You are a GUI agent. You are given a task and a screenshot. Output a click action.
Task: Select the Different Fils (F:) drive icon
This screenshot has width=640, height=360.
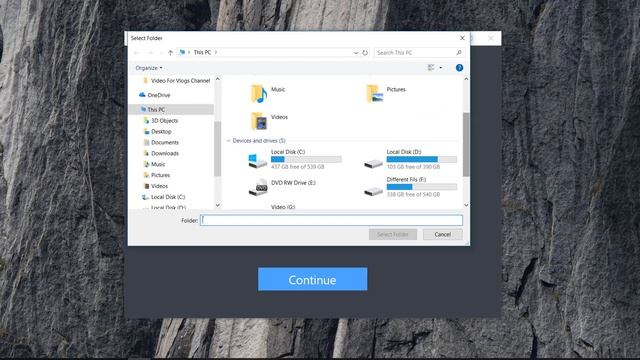[x=373, y=191]
